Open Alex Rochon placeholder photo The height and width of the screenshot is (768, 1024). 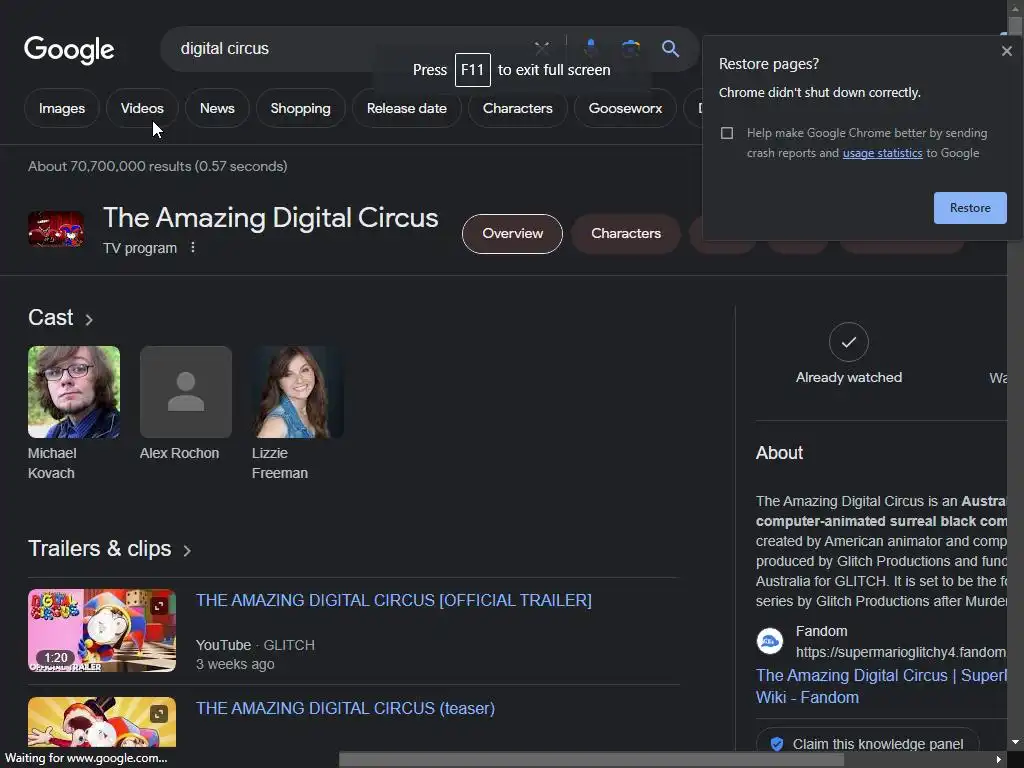185,392
